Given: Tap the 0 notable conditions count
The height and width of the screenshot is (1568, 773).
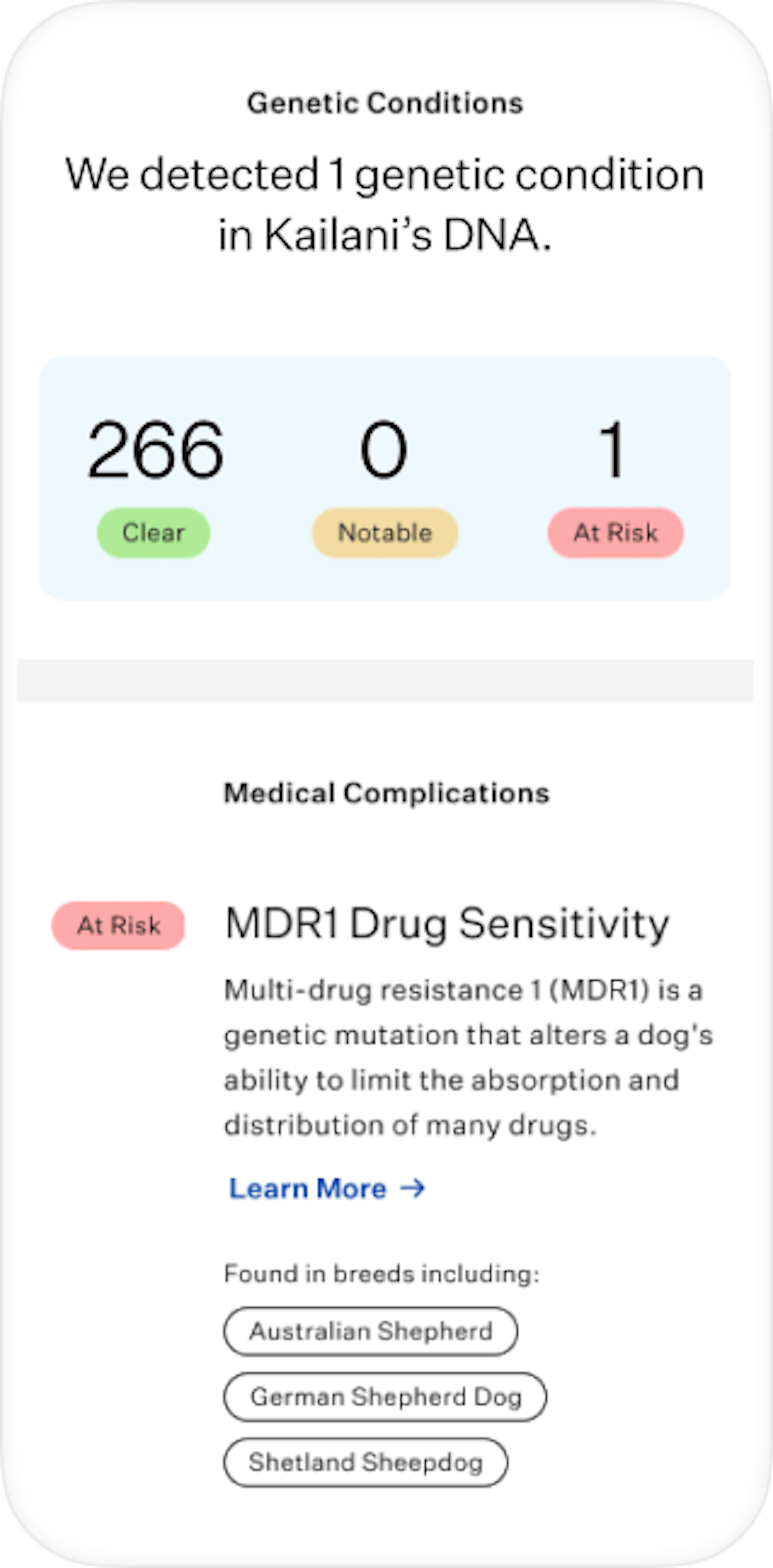Looking at the screenshot, I should 384,450.
